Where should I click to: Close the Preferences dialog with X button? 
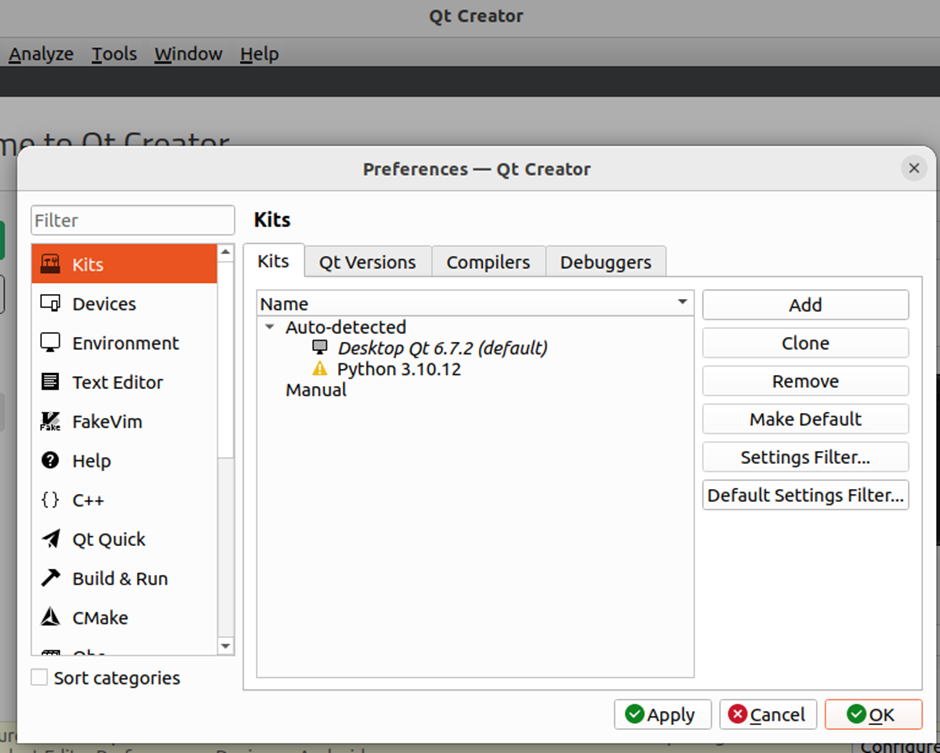(914, 168)
